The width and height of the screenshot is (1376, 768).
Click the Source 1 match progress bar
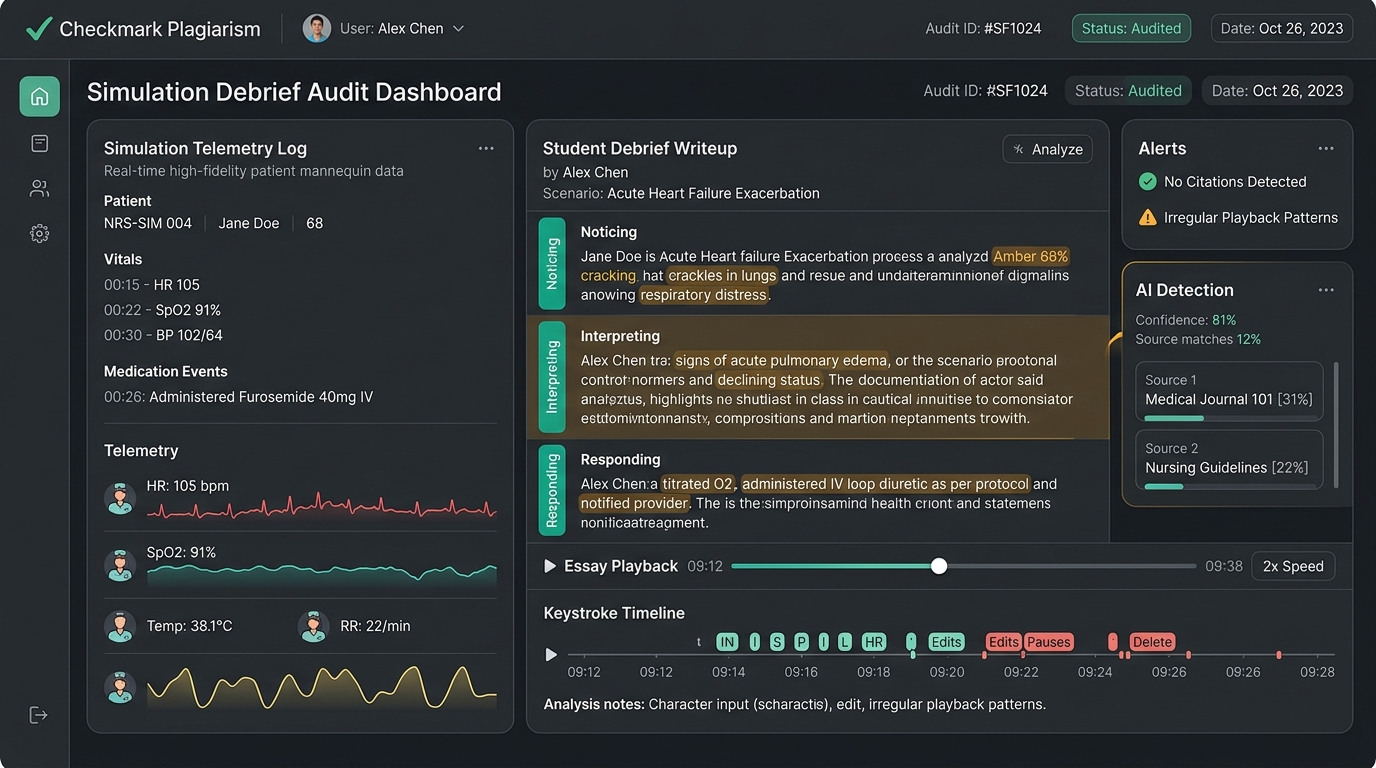click(1229, 418)
